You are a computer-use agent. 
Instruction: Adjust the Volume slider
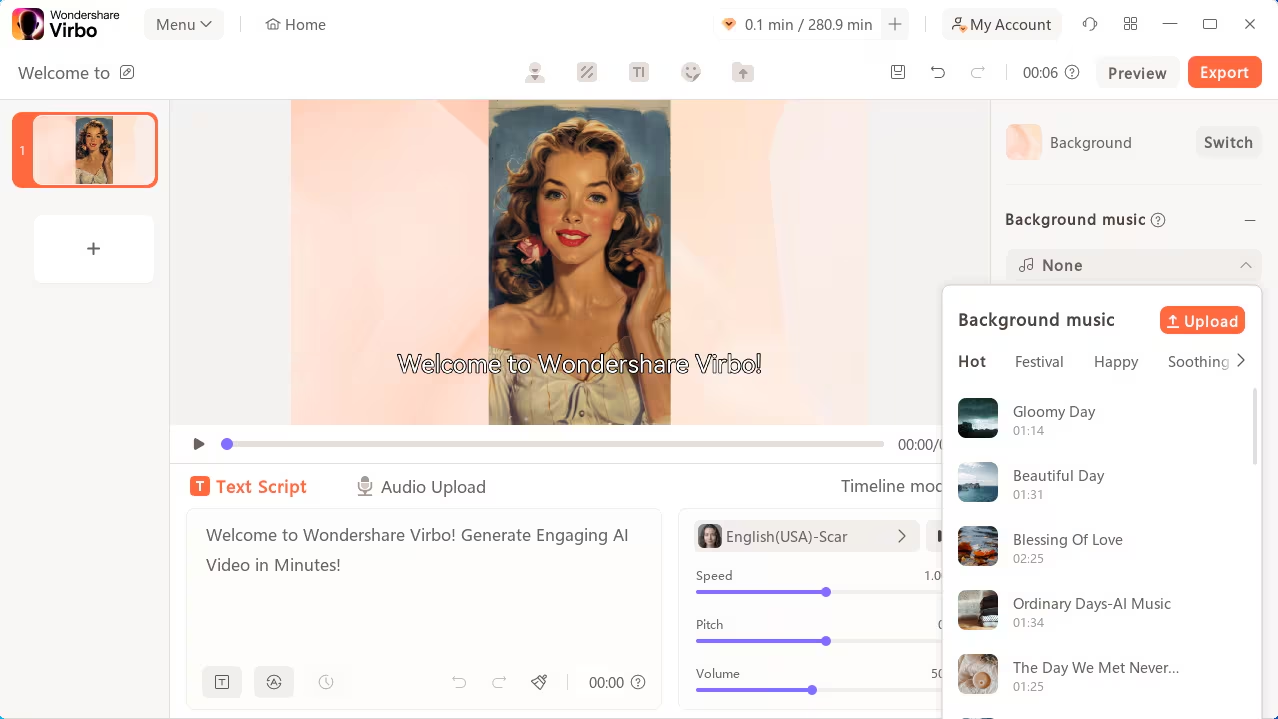(x=812, y=690)
